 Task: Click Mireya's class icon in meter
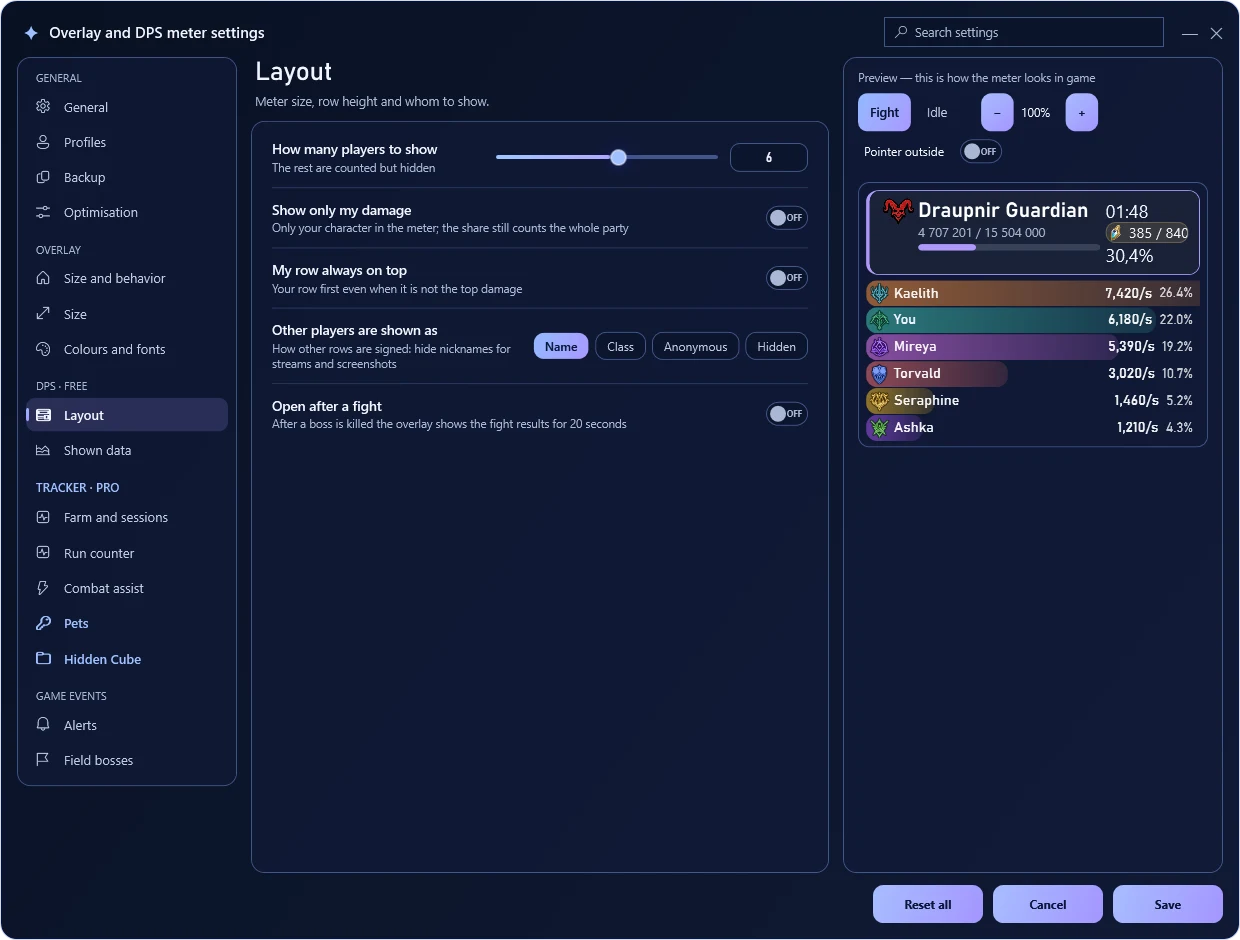(x=879, y=347)
